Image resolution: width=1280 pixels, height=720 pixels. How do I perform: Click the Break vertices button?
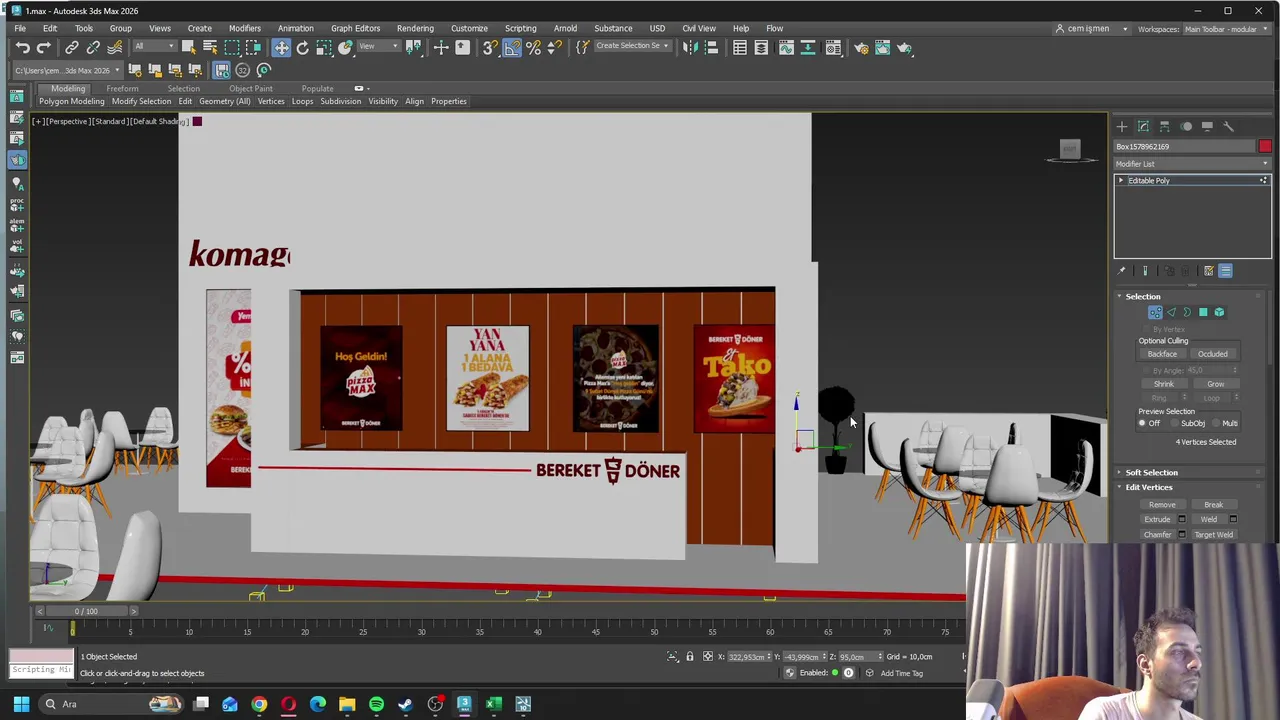(x=1213, y=505)
